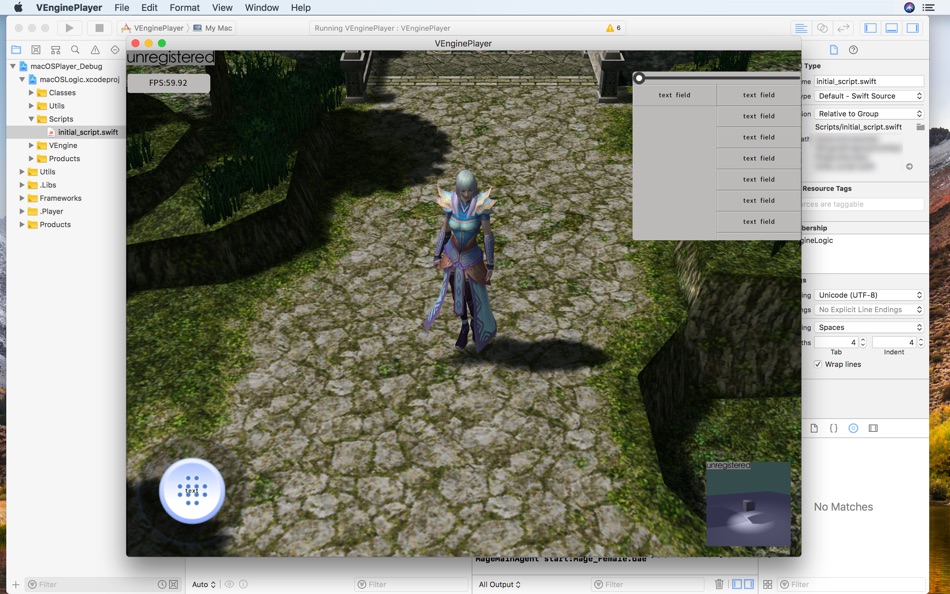
Task: Open the Help menu
Action: [x=301, y=7]
